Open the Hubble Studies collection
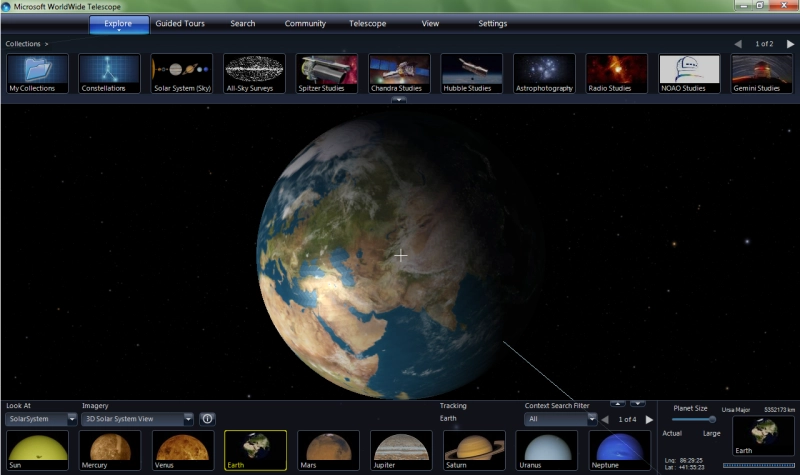Viewport: 800px width, 475px height. click(472, 73)
